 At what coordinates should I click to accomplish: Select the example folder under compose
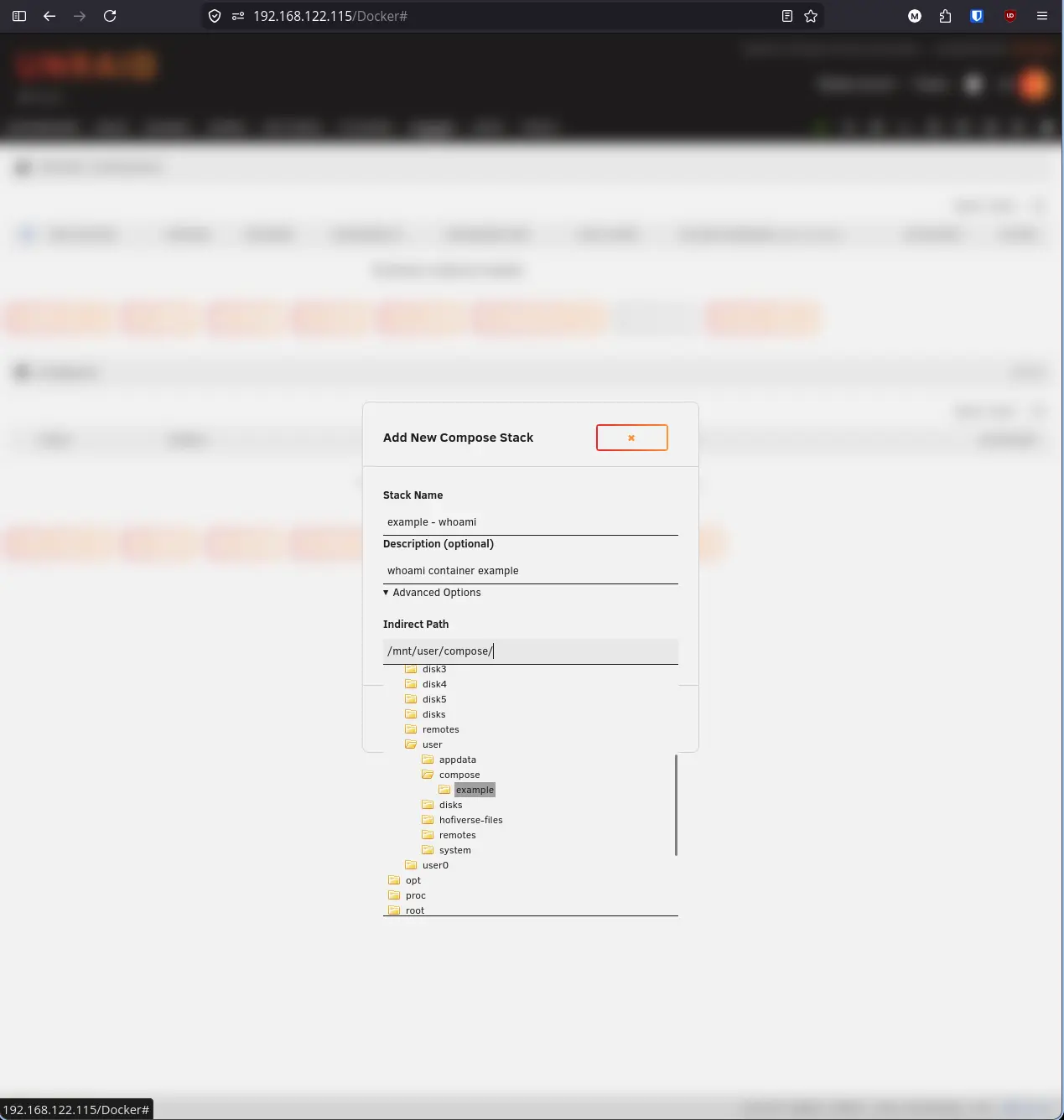tap(475, 790)
